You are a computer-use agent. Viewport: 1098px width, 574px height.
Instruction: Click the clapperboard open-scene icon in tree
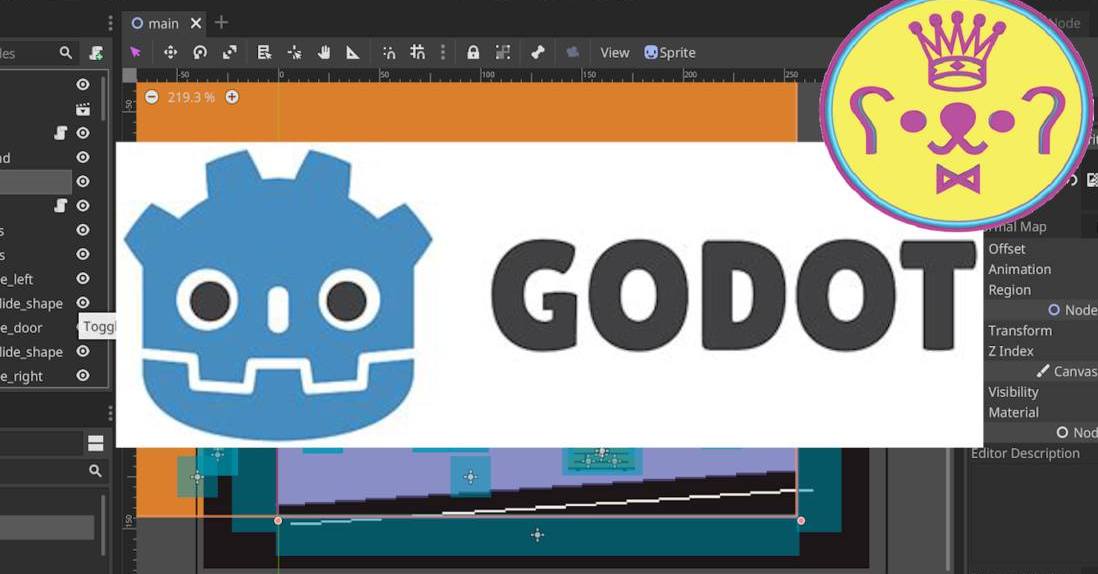(83, 109)
